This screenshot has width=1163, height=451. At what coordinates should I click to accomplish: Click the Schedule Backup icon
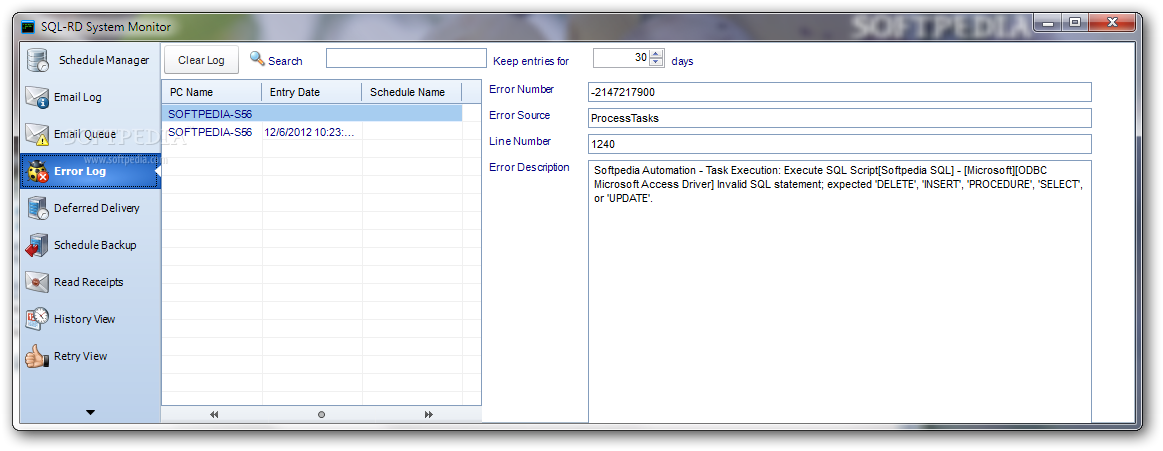tap(38, 246)
